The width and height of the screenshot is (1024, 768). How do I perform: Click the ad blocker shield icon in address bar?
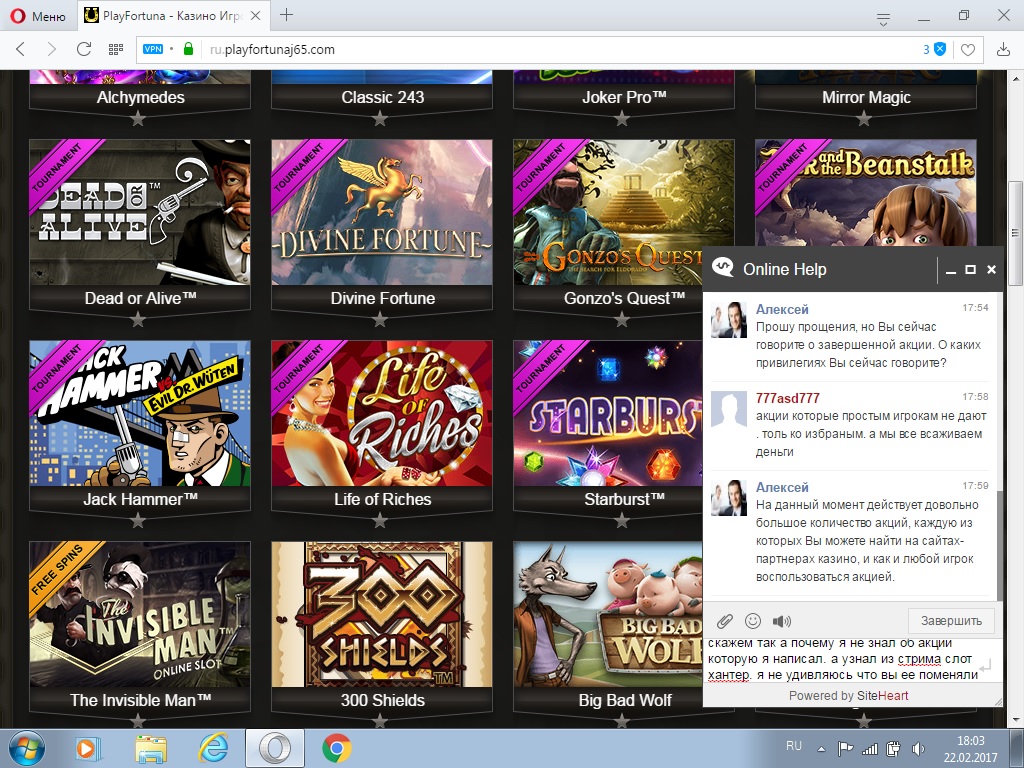pyautogui.click(x=939, y=49)
